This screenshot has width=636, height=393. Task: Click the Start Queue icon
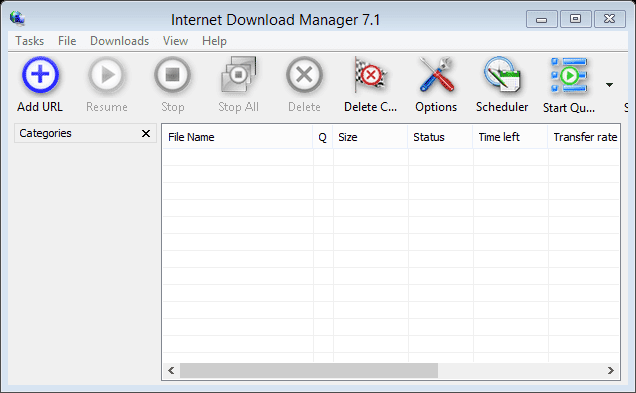[569, 75]
